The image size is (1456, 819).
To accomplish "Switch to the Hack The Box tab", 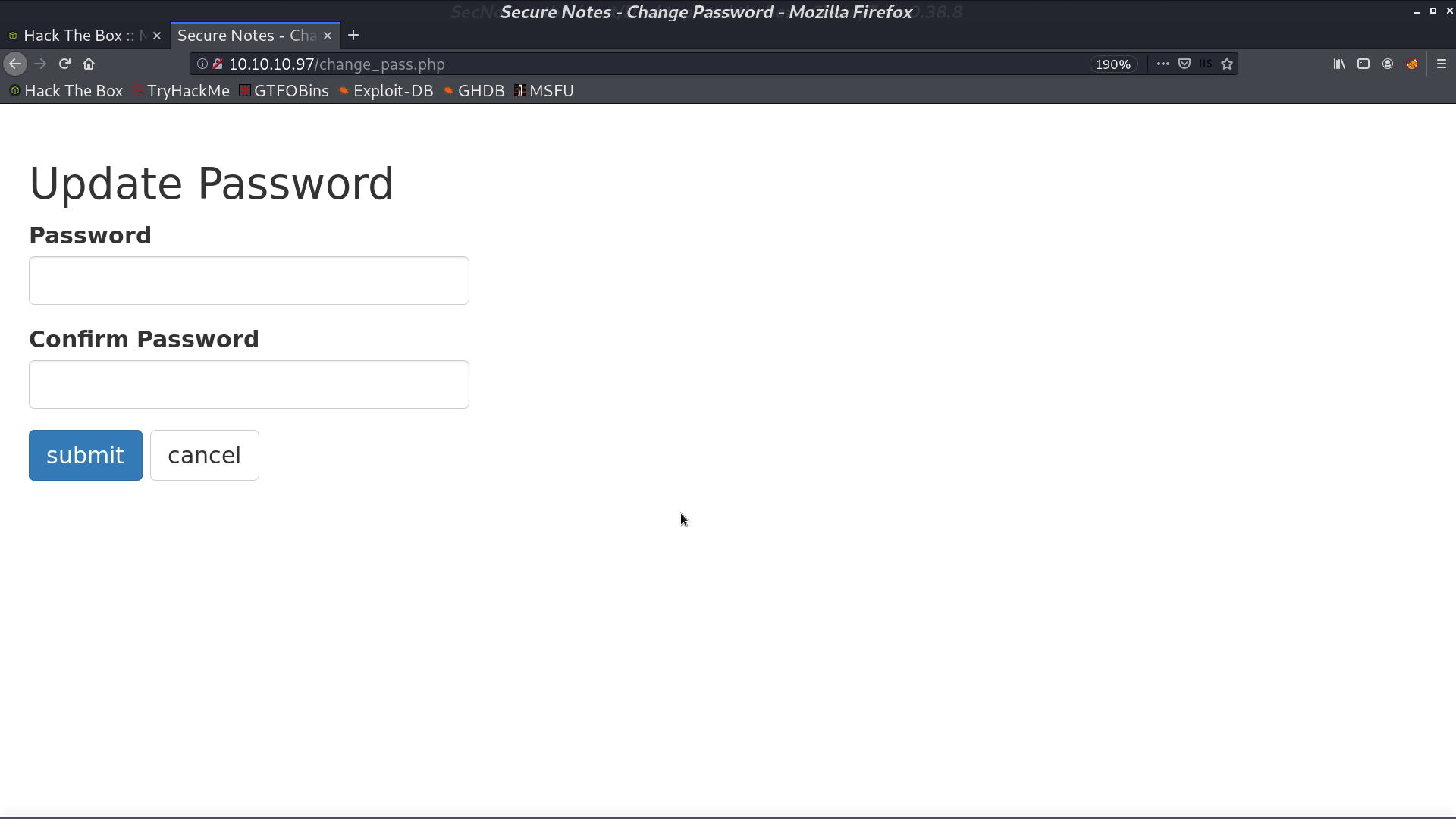I will [85, 36].
